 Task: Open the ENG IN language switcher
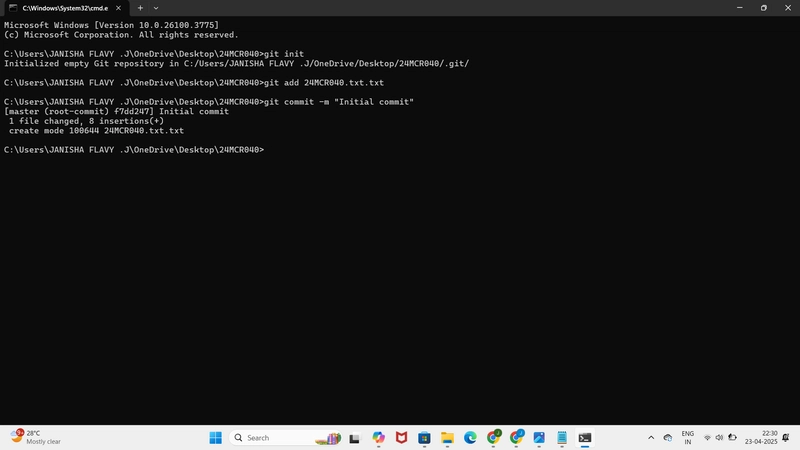[x=688, y=438]
